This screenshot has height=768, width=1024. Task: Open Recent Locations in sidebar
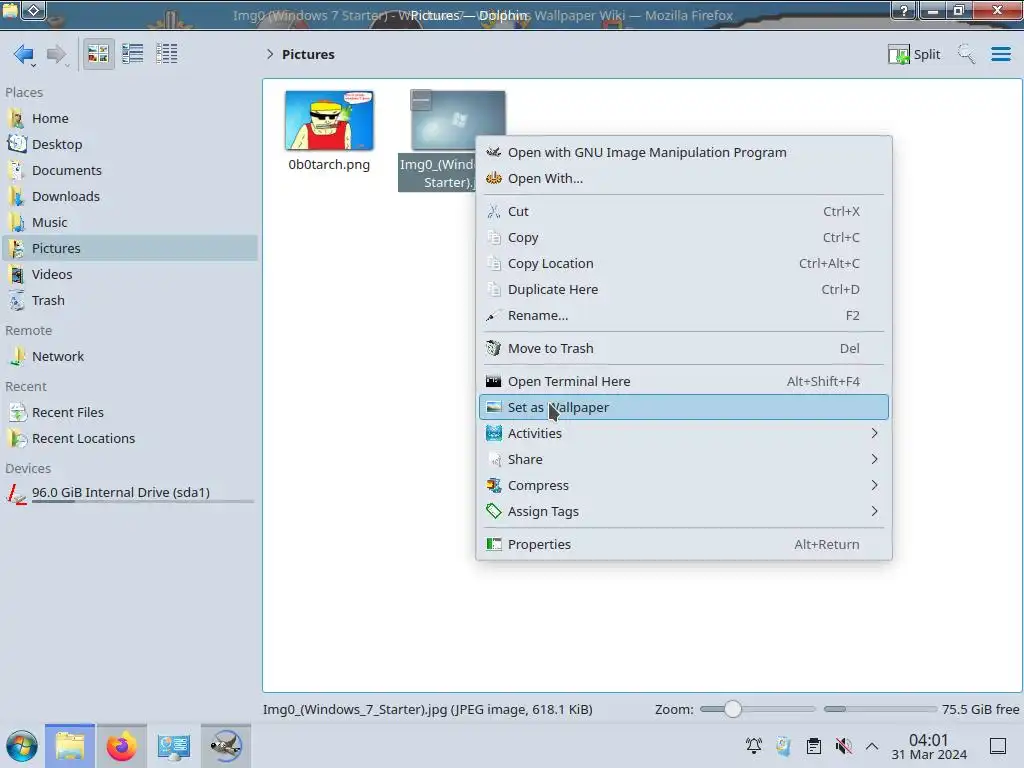[131, 439]
